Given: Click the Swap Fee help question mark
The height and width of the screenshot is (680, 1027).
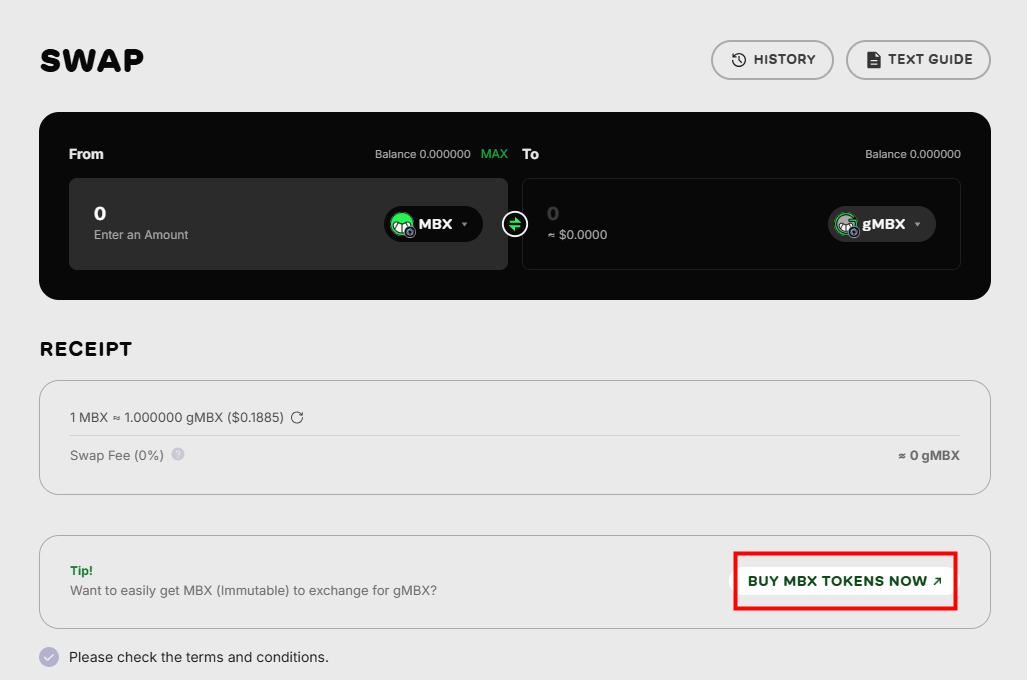Looking at the screenshot, I should click(178, 454).
